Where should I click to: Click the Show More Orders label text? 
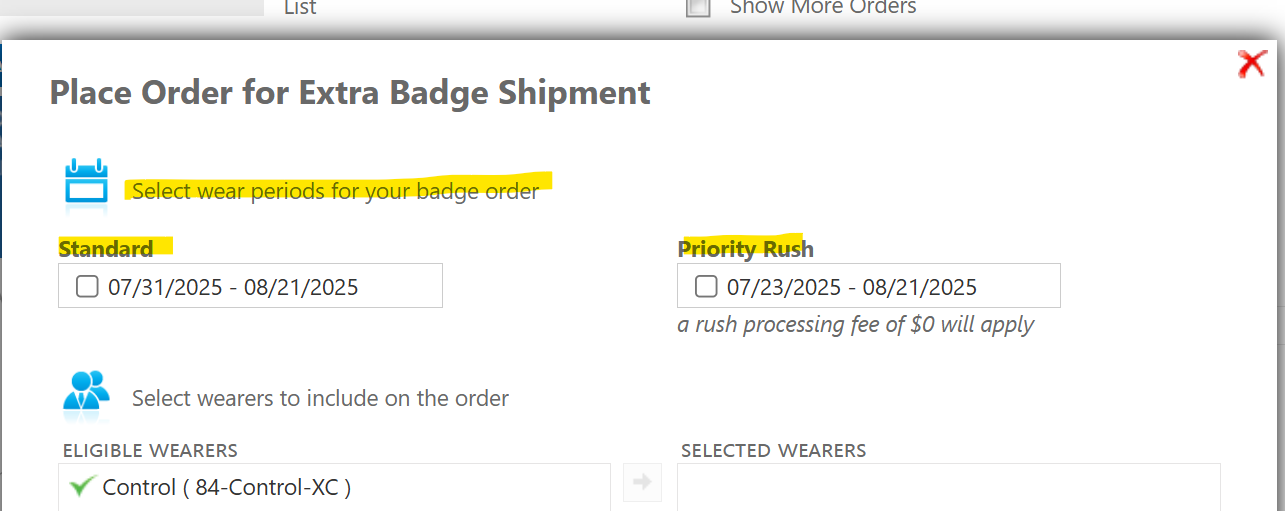(823, 8)
